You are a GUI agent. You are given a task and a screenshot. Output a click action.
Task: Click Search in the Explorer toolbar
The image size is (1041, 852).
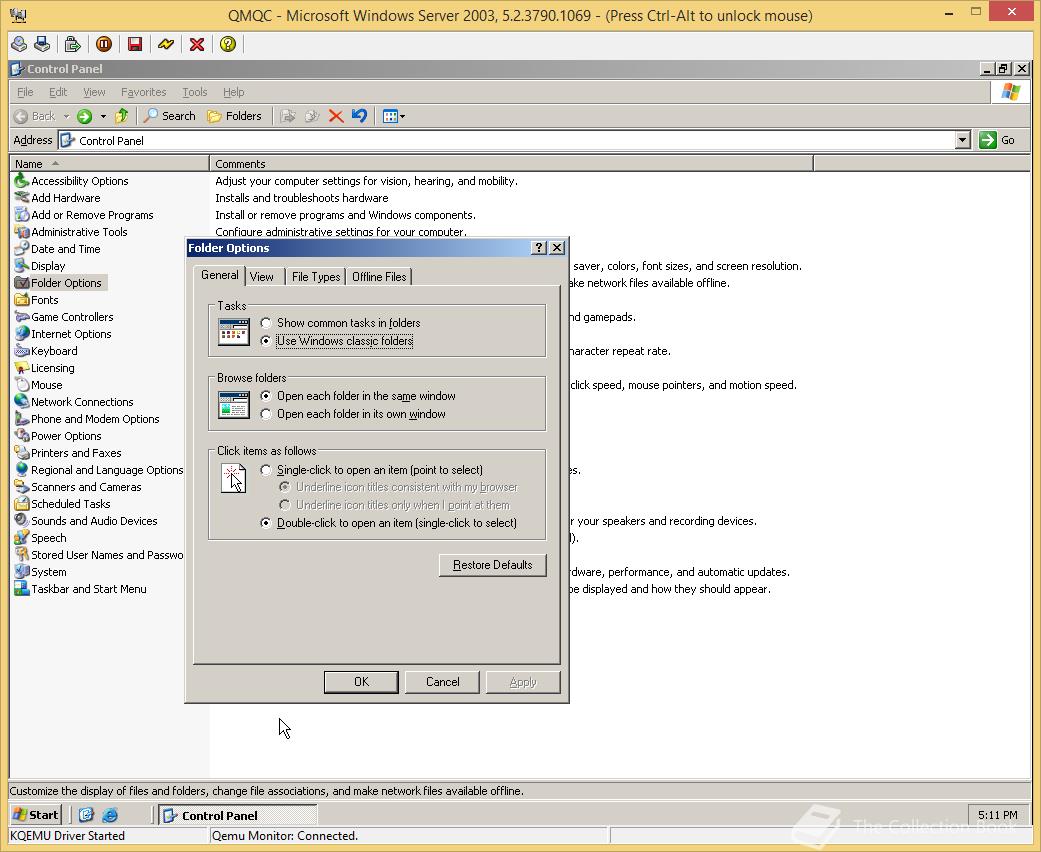tap(170, 116)
